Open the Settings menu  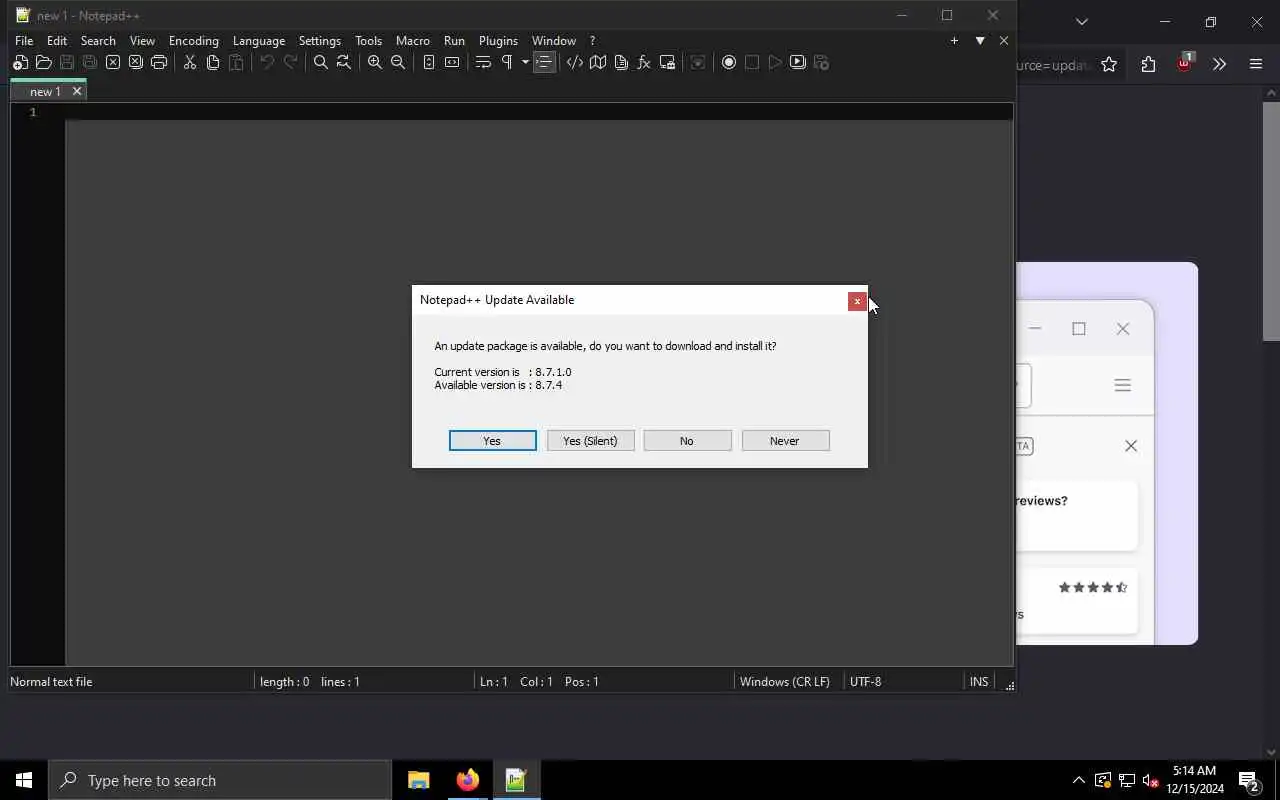[x=320, y=41]
